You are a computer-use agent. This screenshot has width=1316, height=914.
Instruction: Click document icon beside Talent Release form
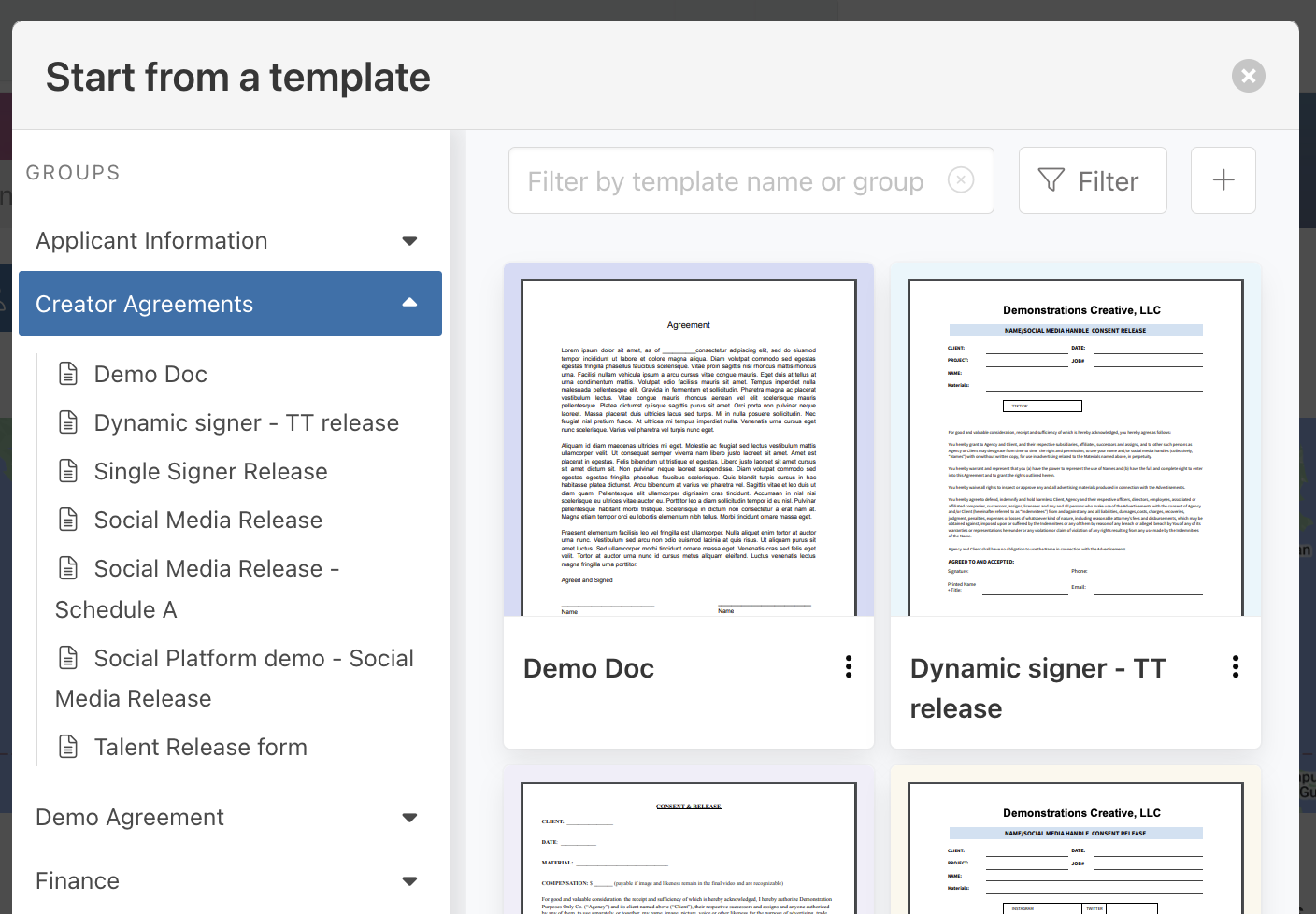[68, 747]
